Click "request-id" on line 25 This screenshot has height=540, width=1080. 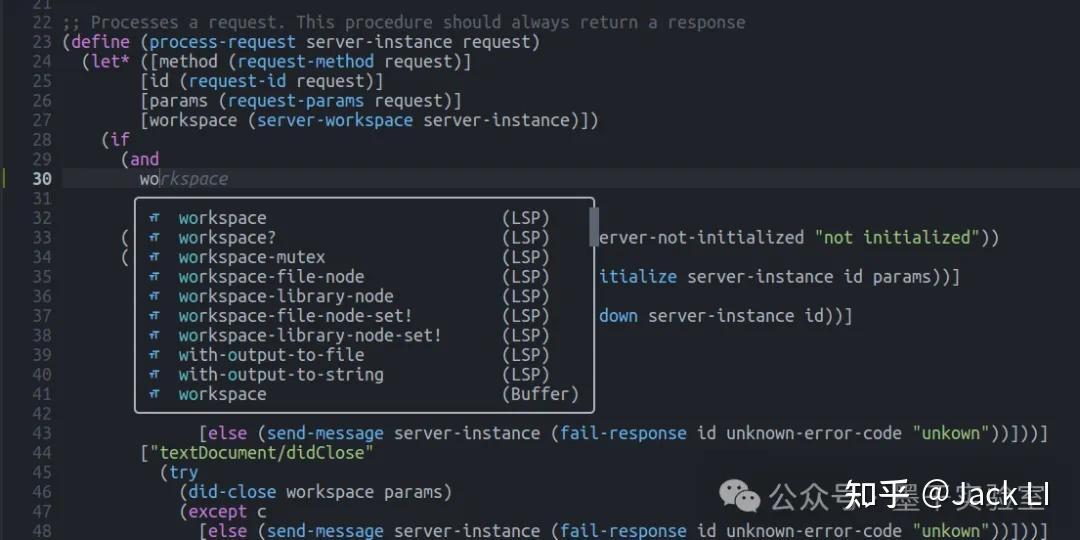(238, 81)
